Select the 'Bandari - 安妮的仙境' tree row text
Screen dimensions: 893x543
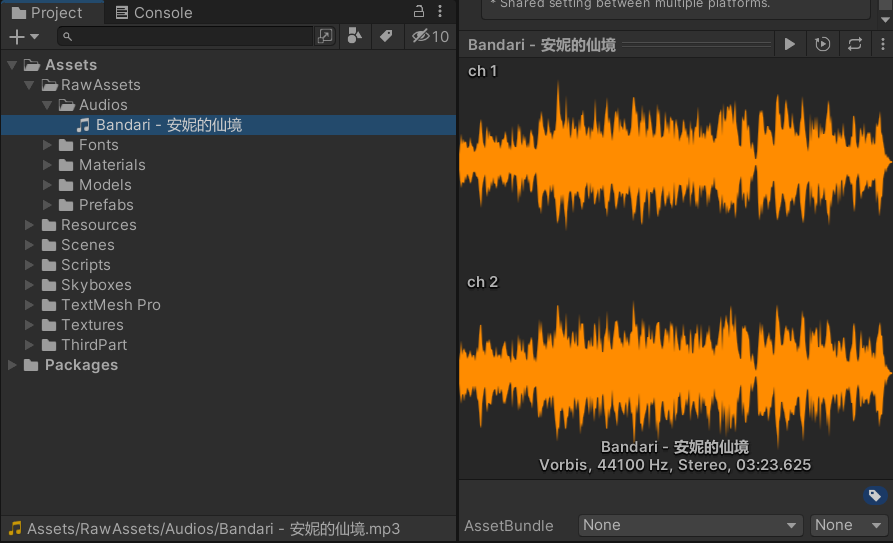coord(169,125)
